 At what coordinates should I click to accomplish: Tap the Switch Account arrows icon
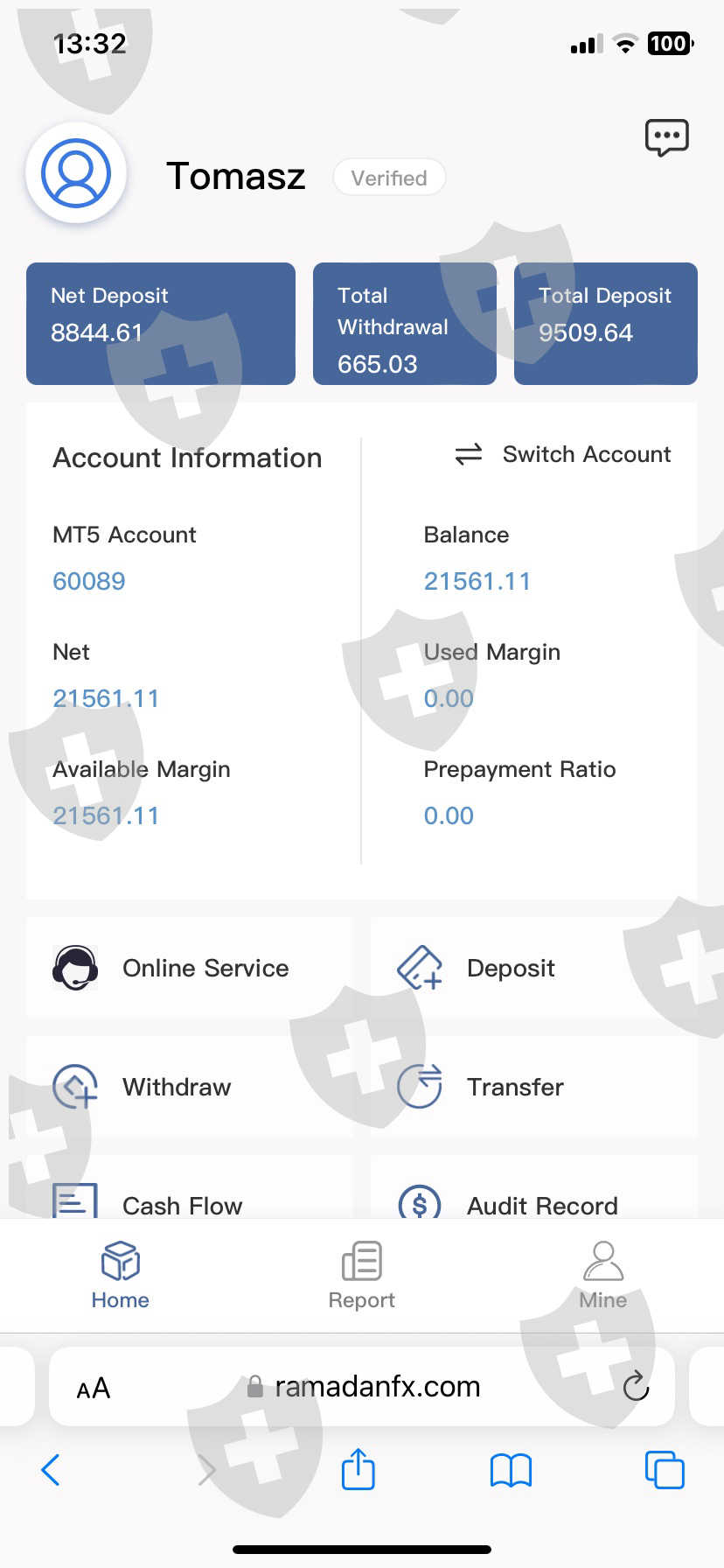click(x=469, y=454)
